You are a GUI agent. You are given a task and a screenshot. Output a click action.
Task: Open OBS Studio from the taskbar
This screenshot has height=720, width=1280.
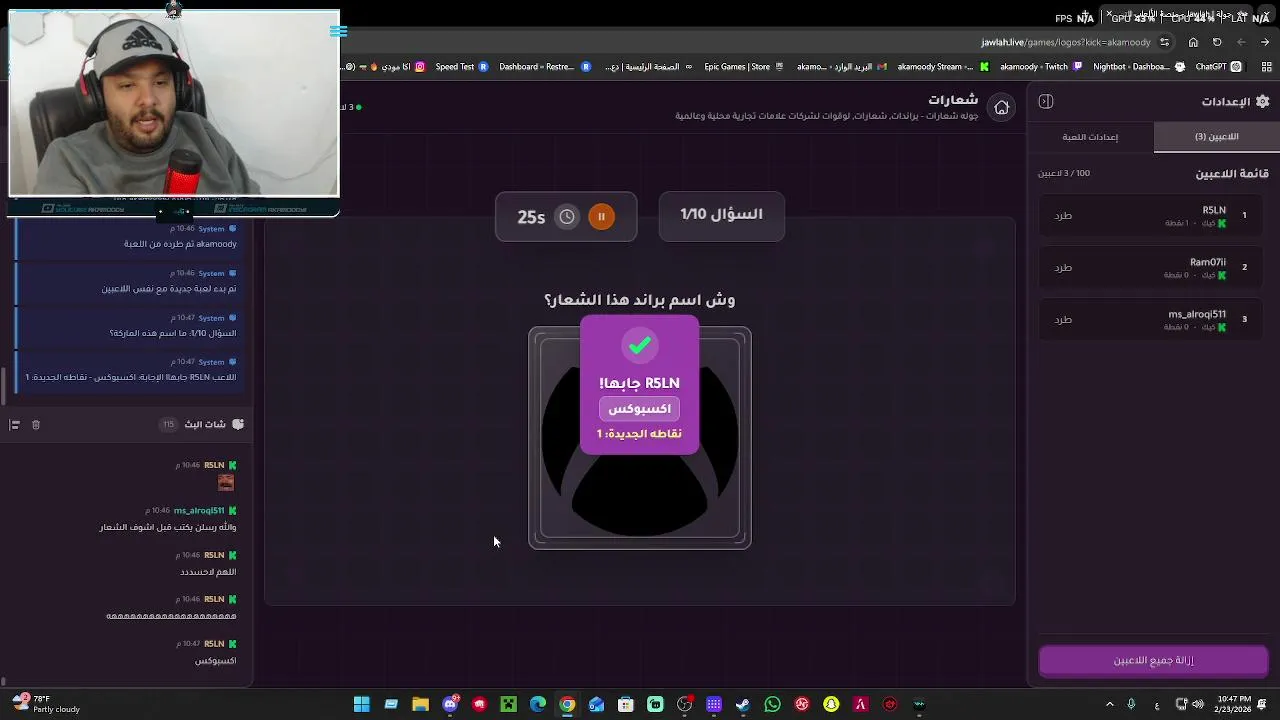click(x=684, y=705)
